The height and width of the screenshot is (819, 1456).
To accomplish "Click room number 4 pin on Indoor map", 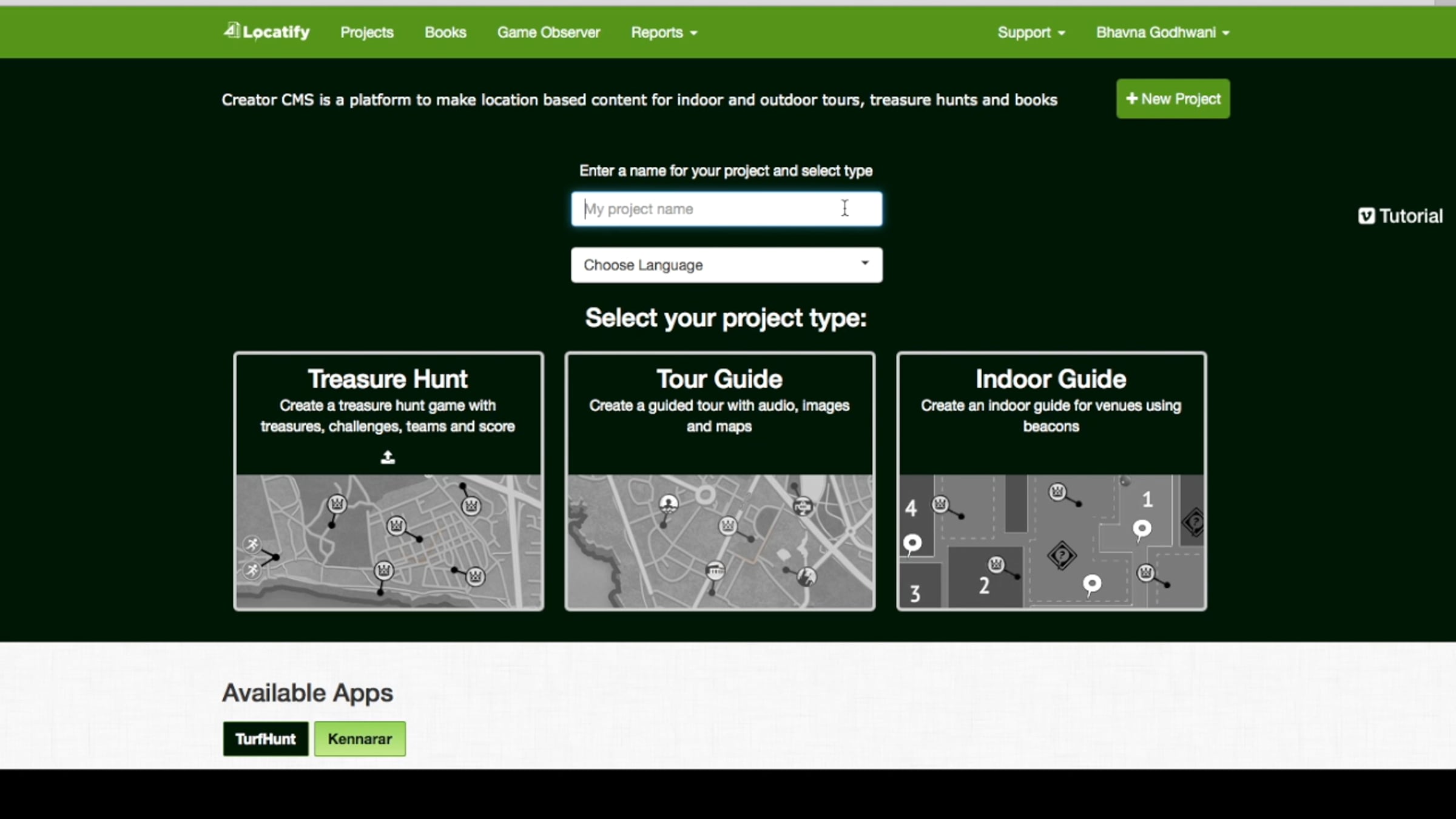I will (x=912, y=542).
